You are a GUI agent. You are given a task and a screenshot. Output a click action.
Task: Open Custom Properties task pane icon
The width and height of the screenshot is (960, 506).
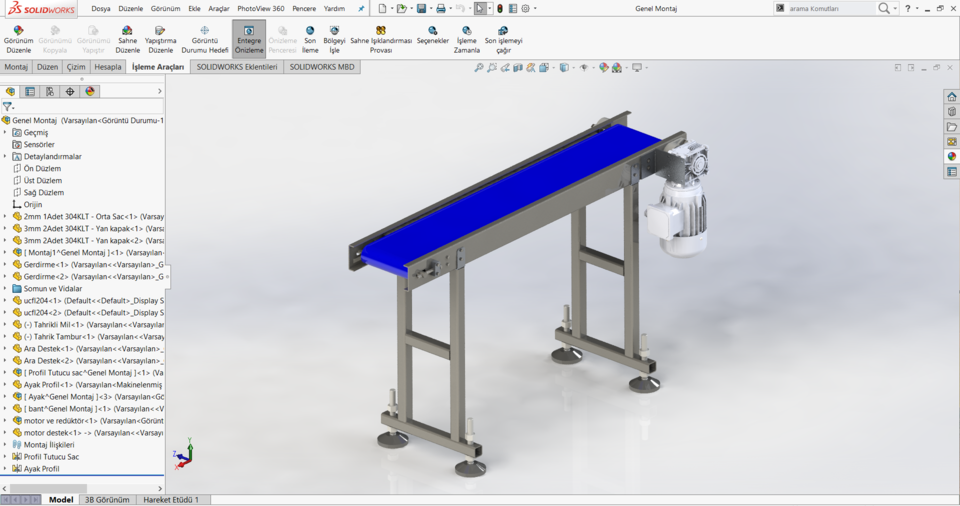point(951,172)
